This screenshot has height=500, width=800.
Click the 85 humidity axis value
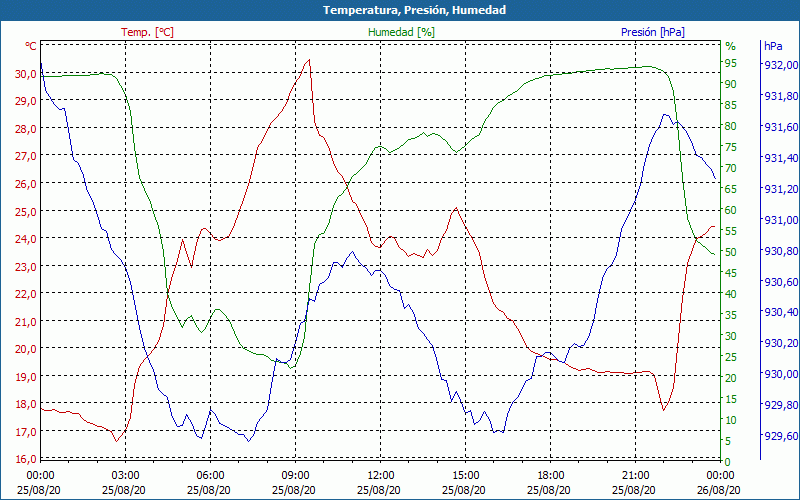[x=731, y=105]
